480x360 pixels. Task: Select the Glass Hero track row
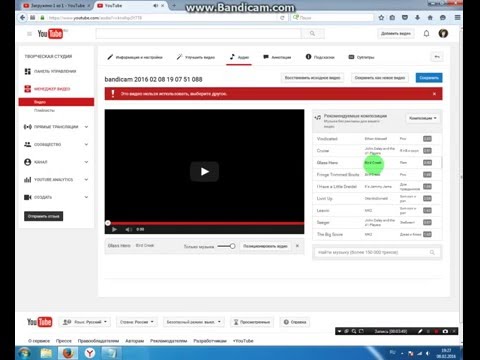[377, 163]
